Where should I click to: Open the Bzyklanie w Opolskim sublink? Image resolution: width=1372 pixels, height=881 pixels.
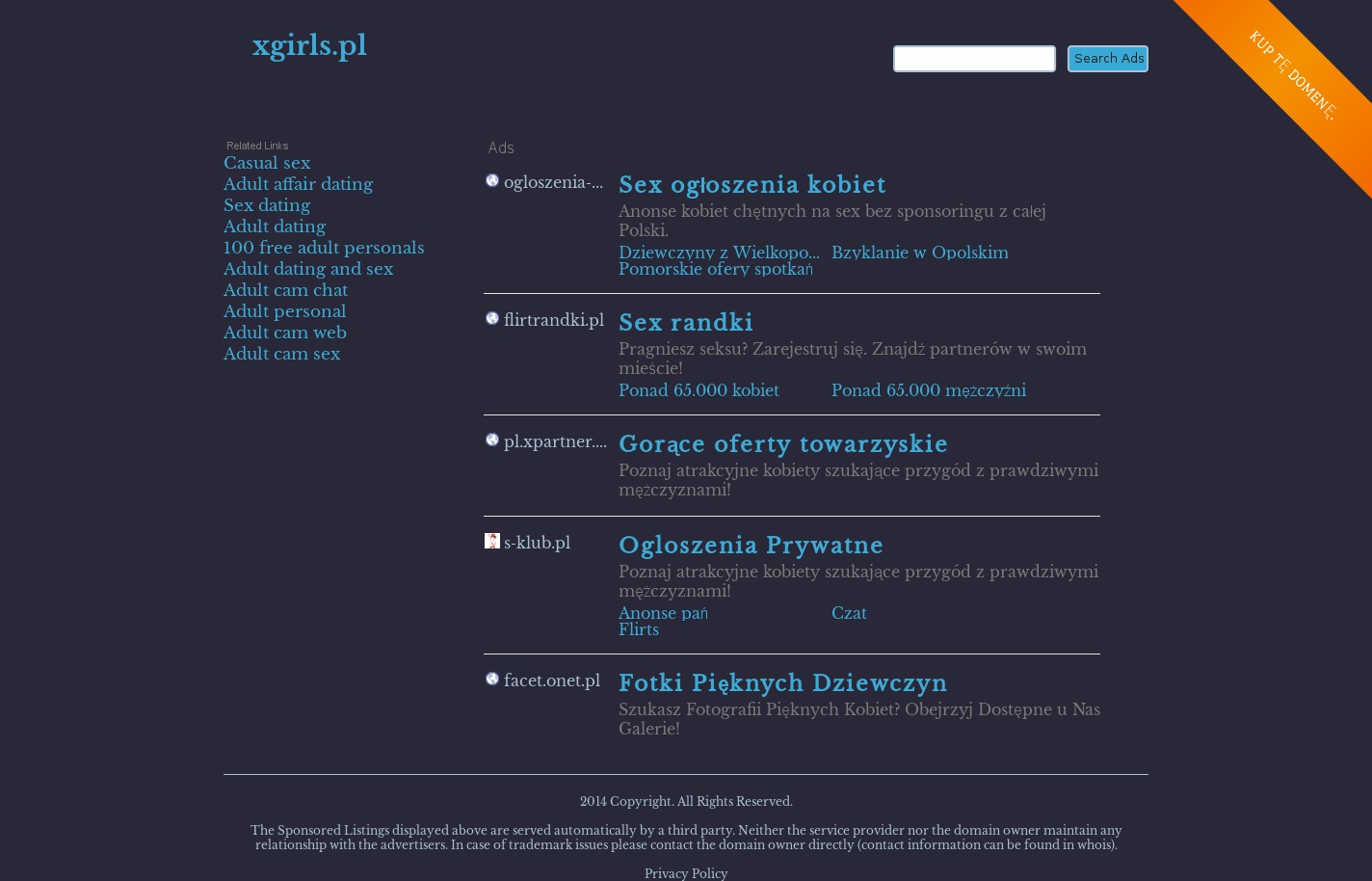920,253
